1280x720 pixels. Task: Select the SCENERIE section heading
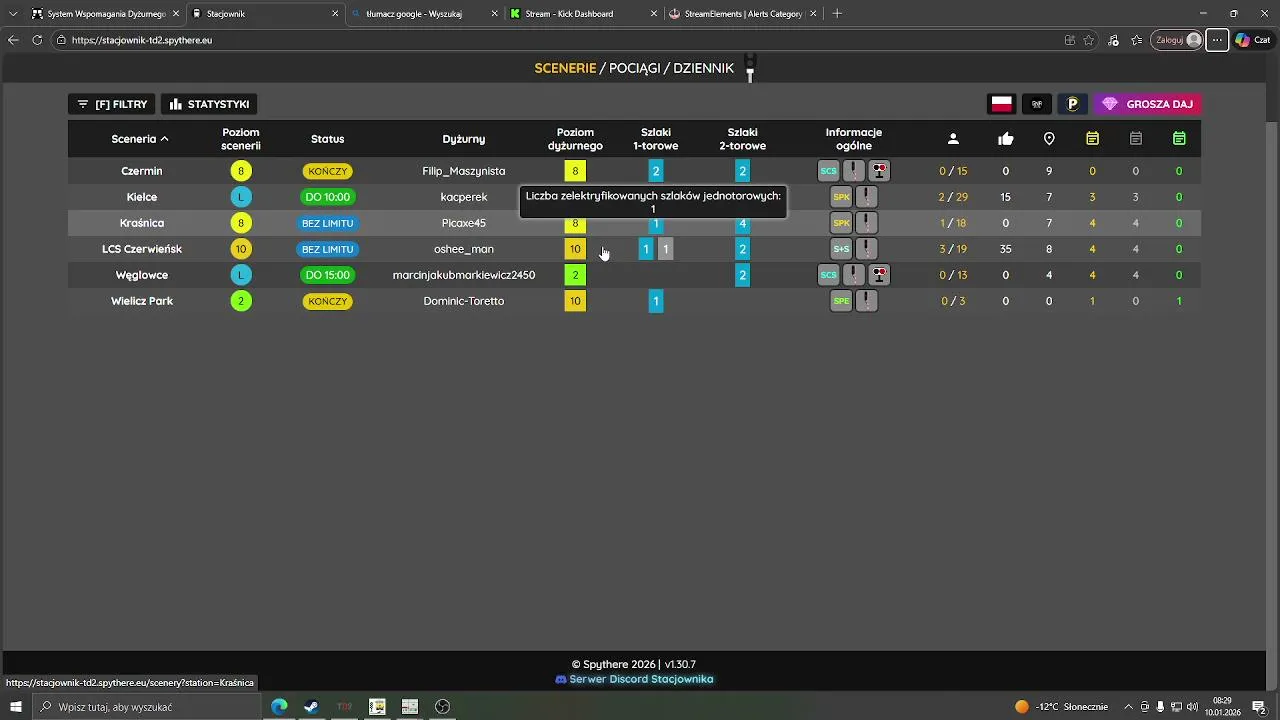[x=565, y=68]
